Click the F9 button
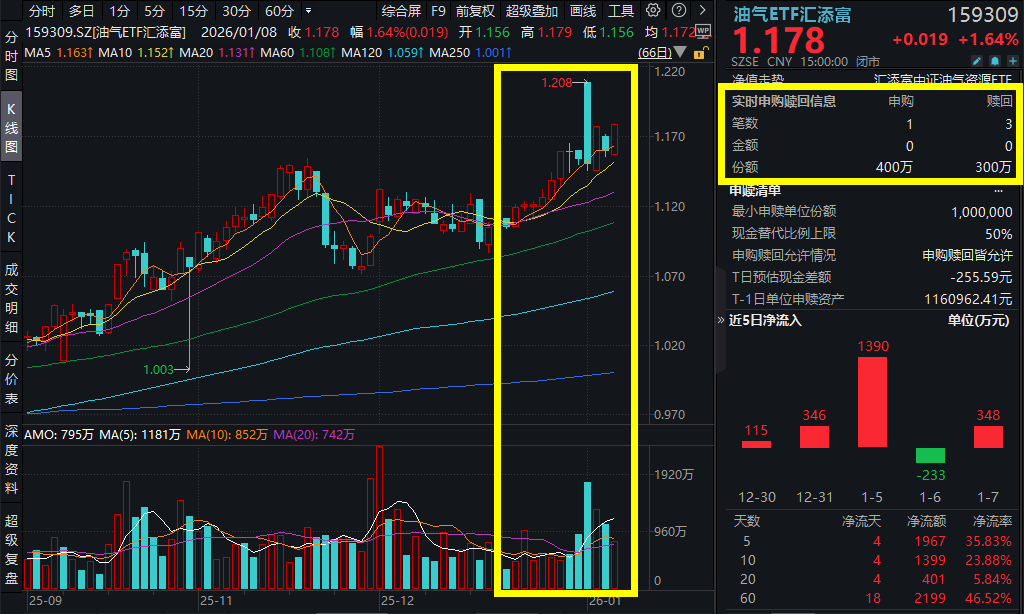Viewport: 1024px width, 614px height. (438, 11)
